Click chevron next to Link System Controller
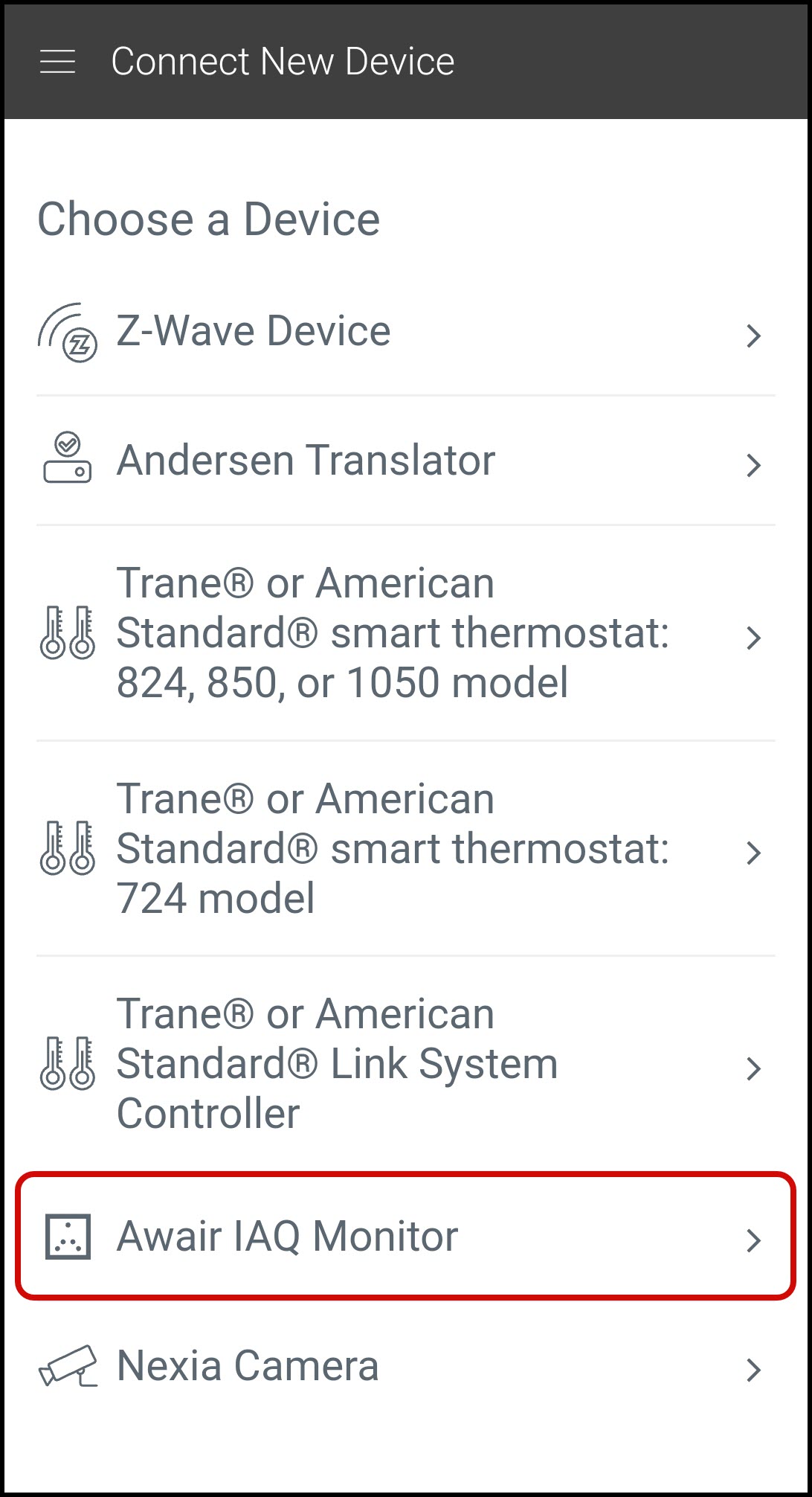The image size is (812, 1497). 753,1068
